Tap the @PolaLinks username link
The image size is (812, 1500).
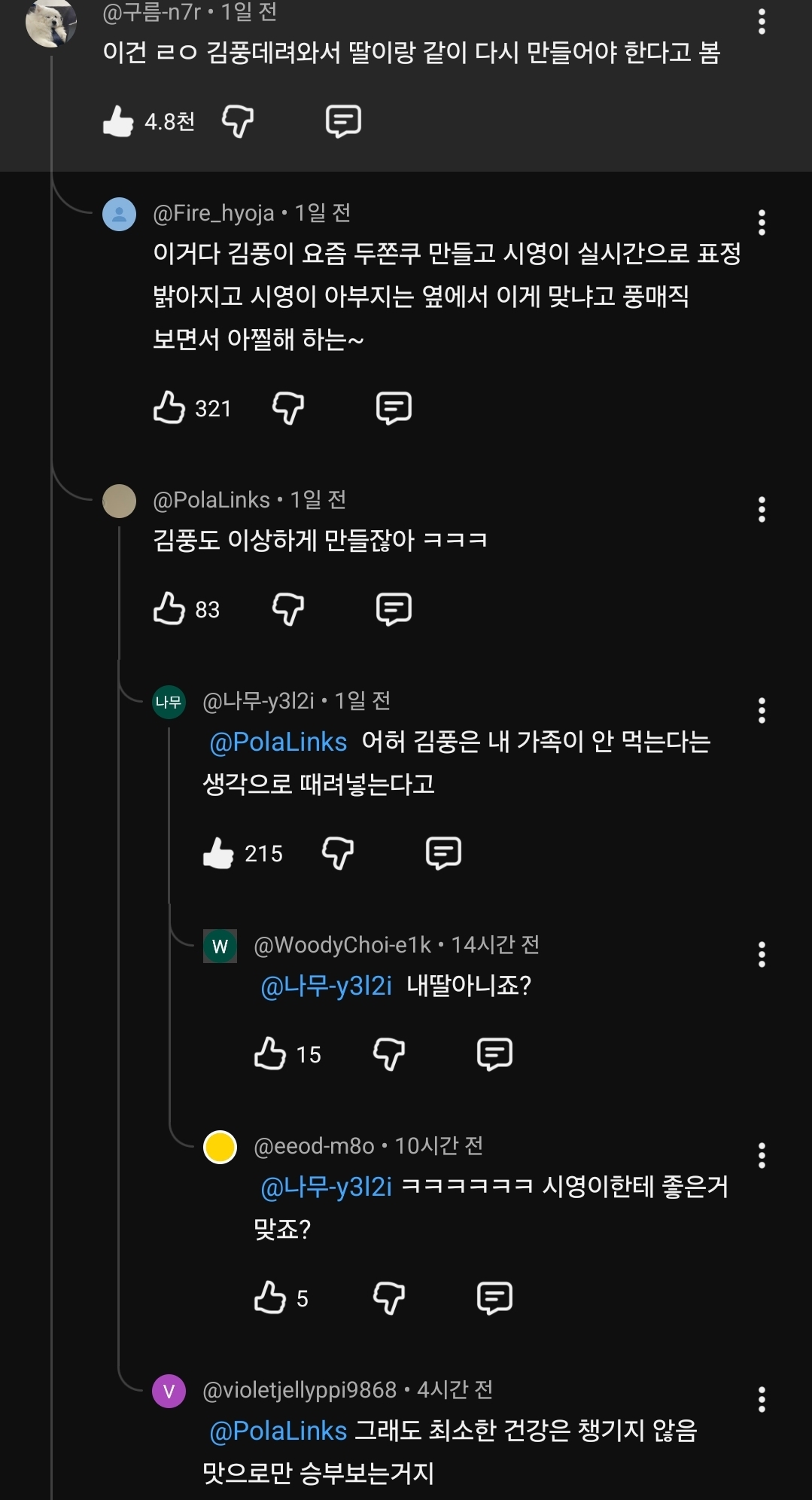pyautogui.click(x=211, y=500)
